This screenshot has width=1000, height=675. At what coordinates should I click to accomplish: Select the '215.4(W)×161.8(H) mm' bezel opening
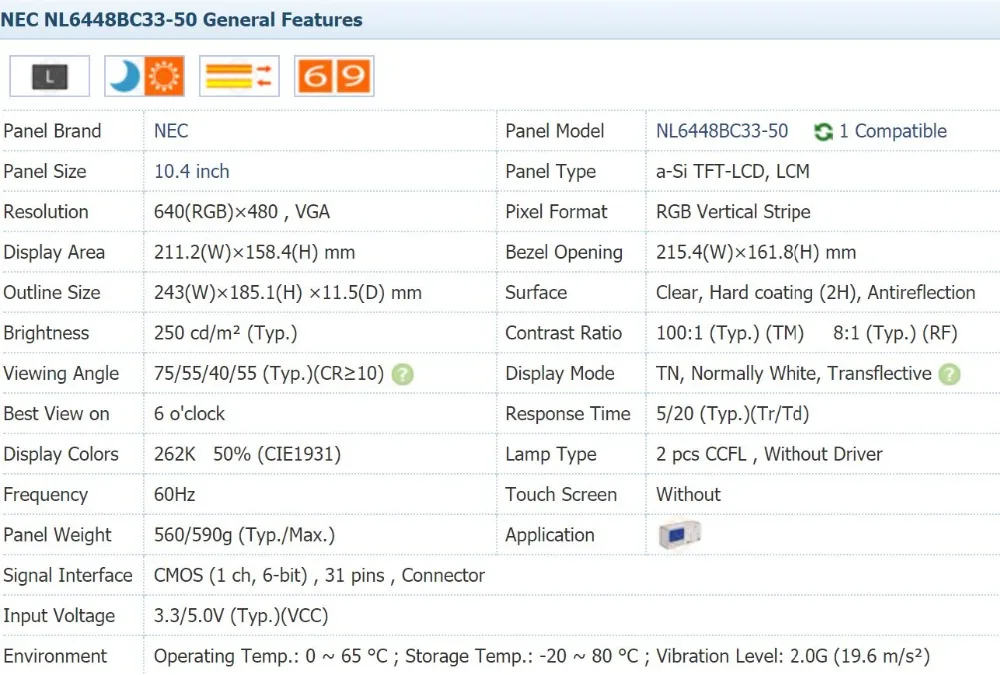[x=756, y=252]
